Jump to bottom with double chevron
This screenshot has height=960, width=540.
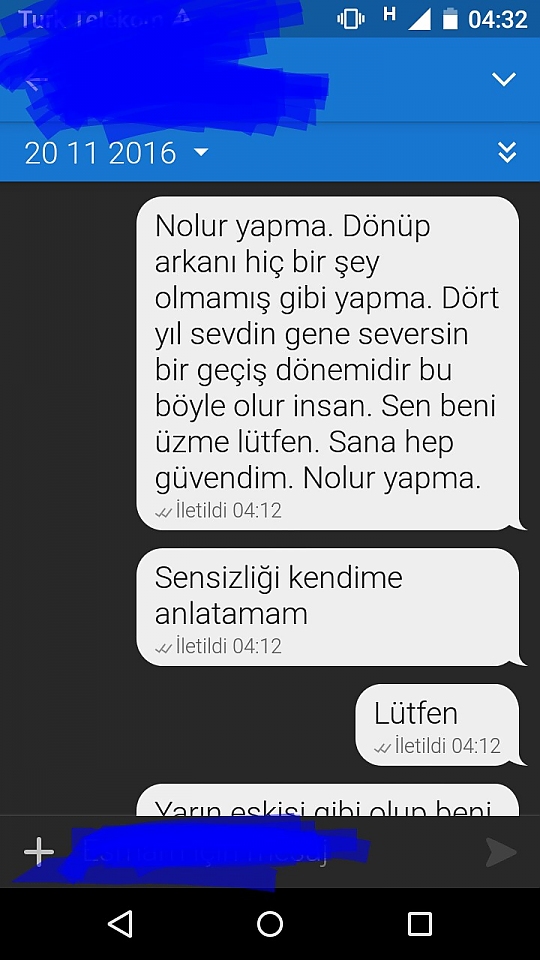[x=507, y=152]
